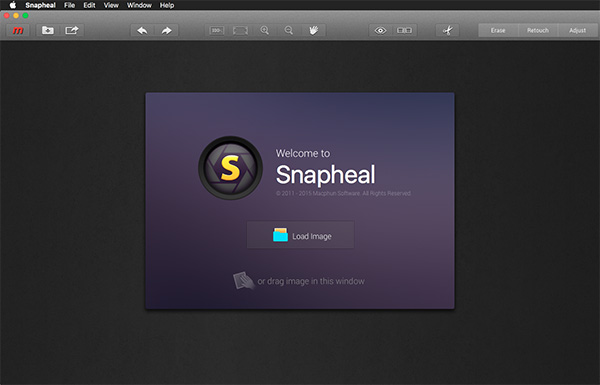Switch to the Adjust tab

(577, 30)
